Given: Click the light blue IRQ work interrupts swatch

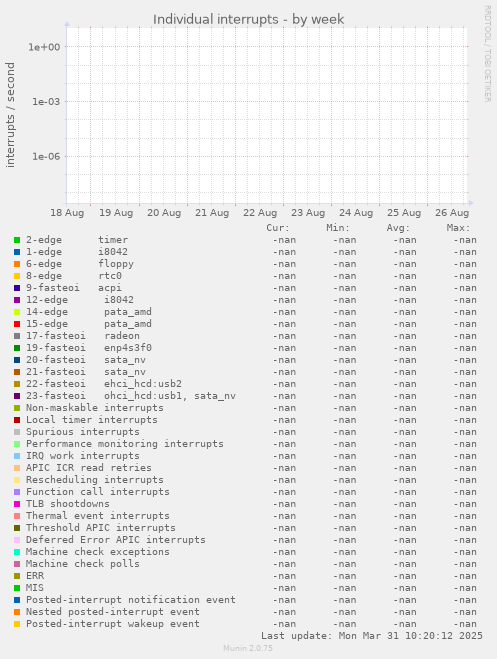Looking at the screenshot, I should (x=17, y=456).
